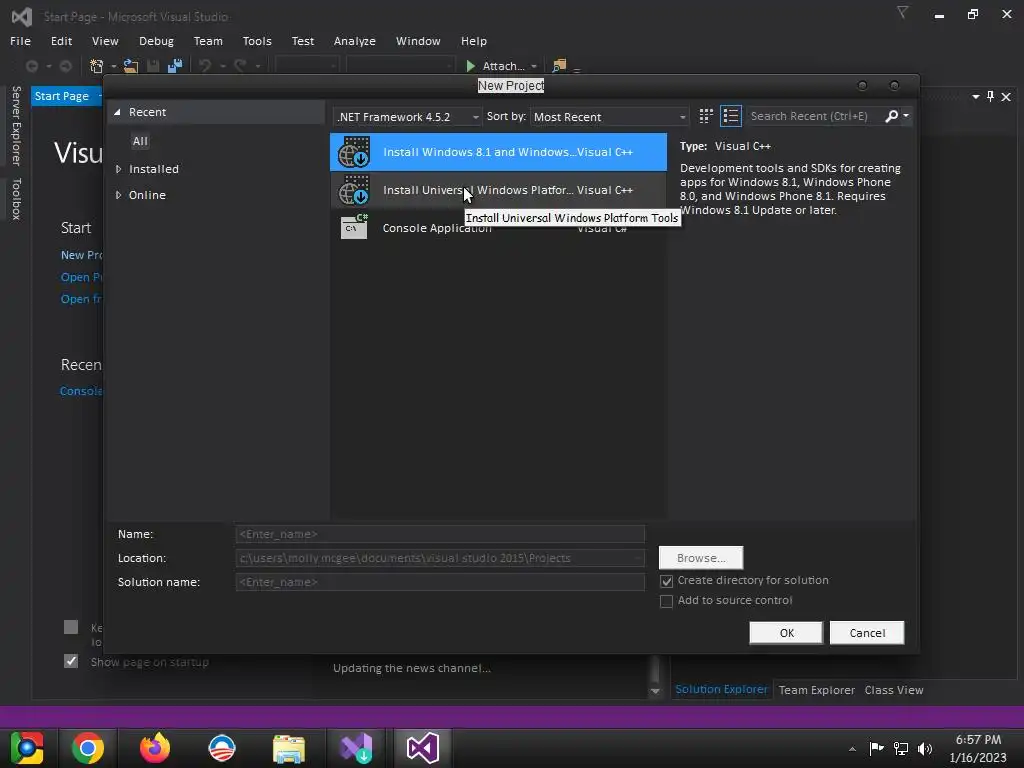Click the network tray icon
The height and width of the screenshot is (768, 1024).
[x=901, y=748]
